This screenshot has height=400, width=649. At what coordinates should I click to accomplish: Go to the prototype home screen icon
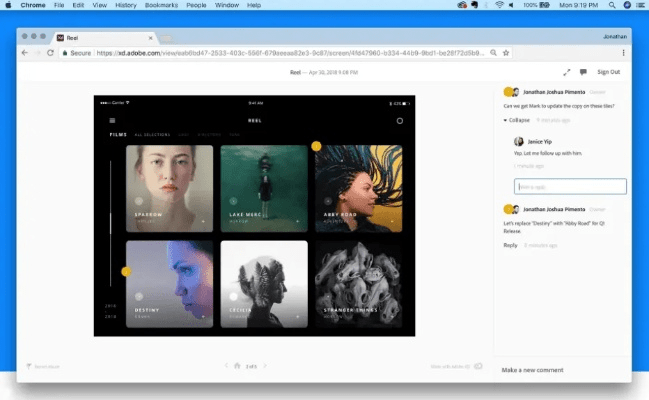tap(236, 366)
